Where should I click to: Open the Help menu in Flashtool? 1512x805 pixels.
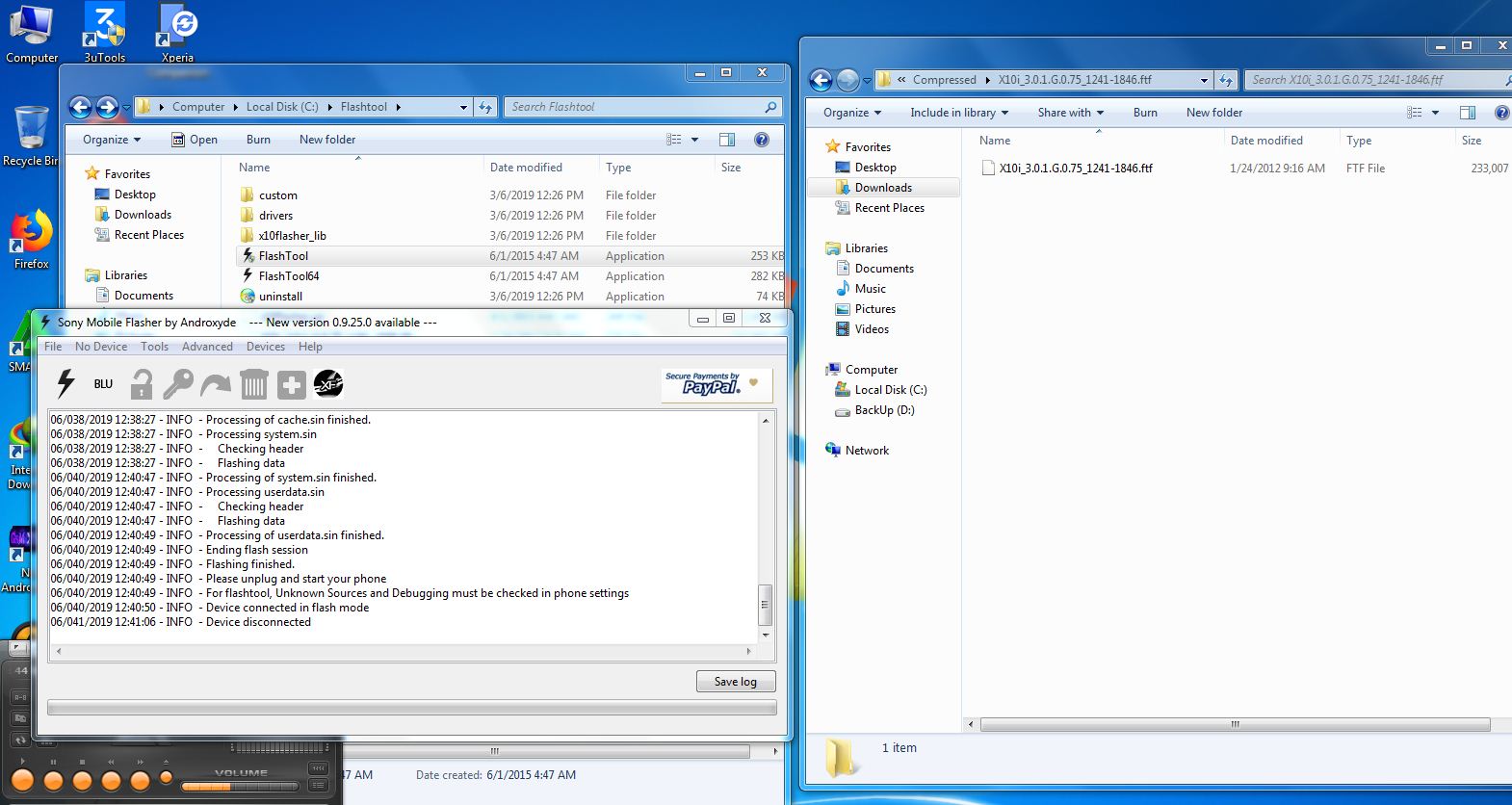point(310,347)
